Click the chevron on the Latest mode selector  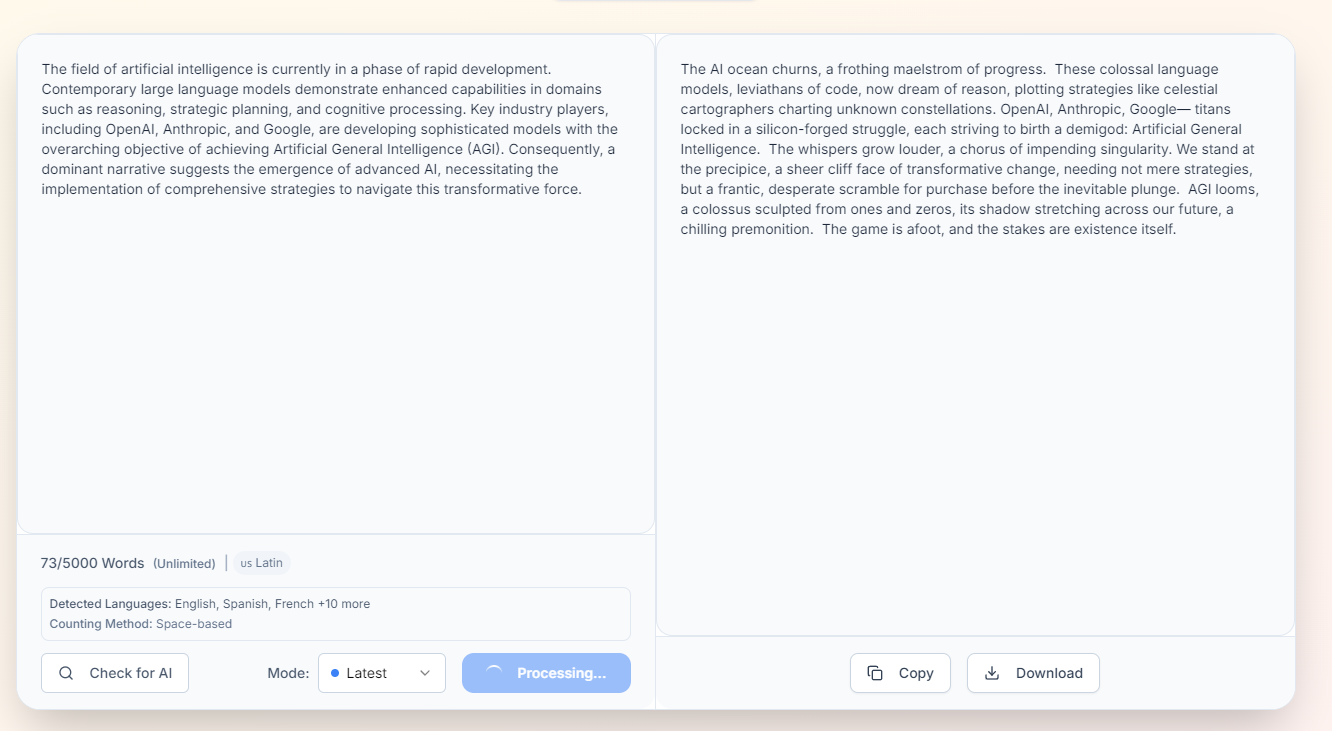click(424, 673)
